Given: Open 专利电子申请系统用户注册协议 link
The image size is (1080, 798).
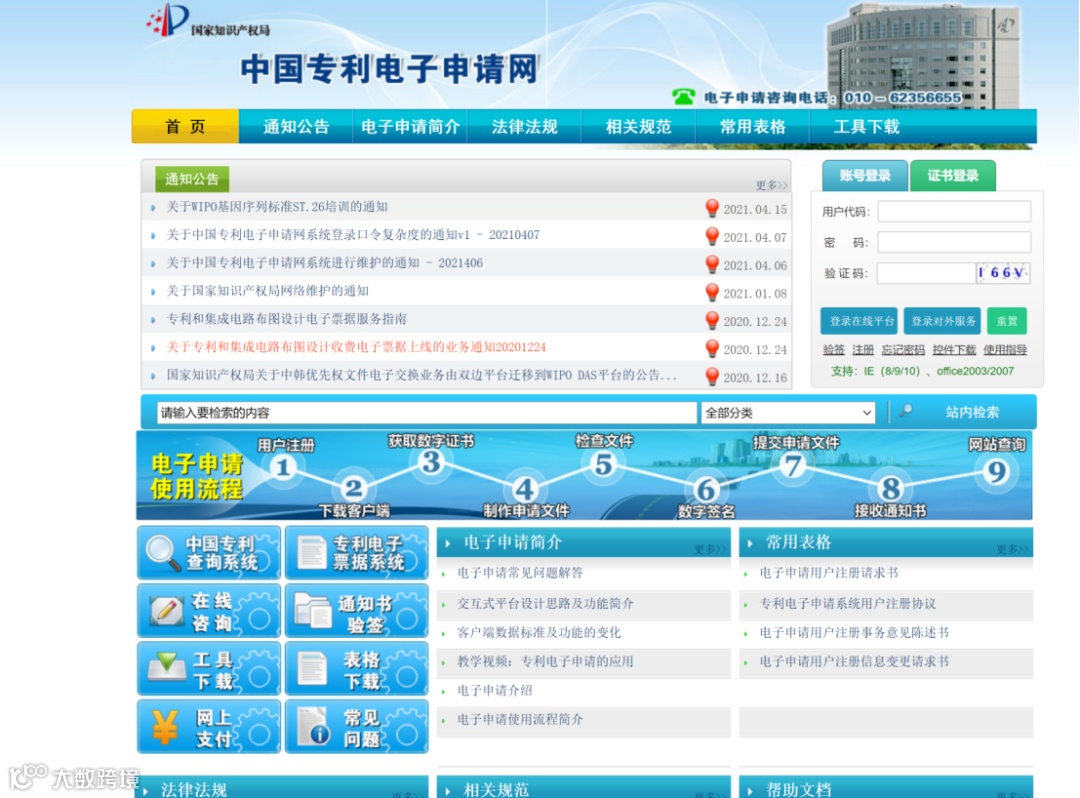Looking at the screenshot, I should tap(848, 604).
